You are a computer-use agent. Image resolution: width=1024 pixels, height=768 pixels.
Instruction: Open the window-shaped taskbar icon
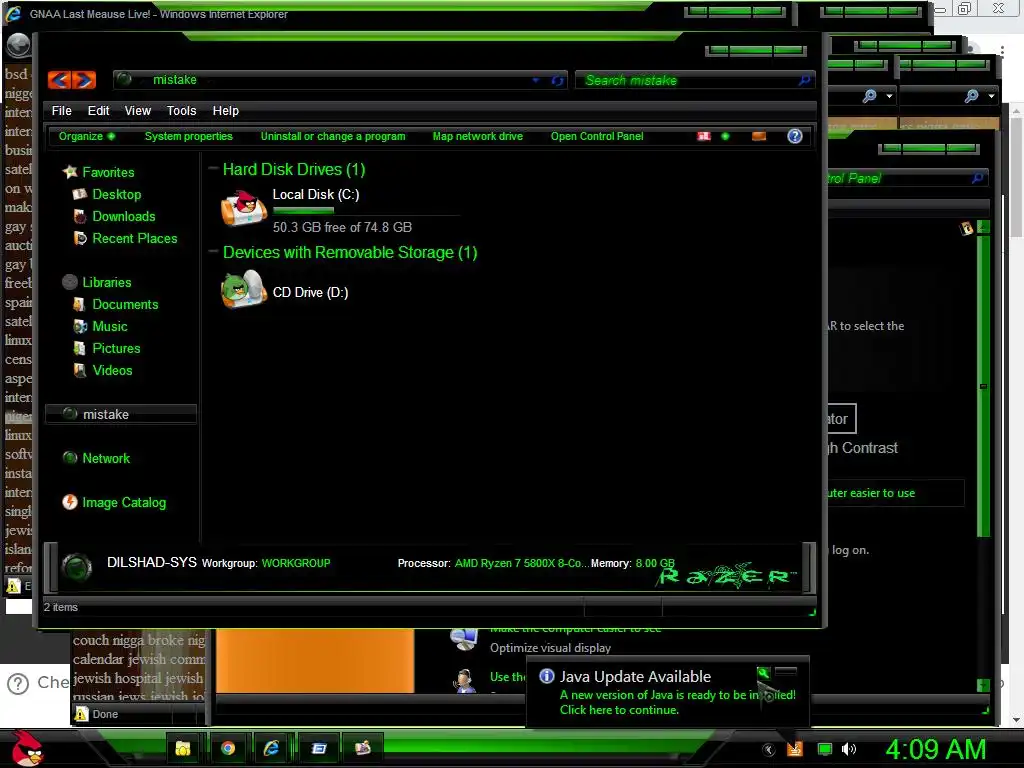pos(319,748)
